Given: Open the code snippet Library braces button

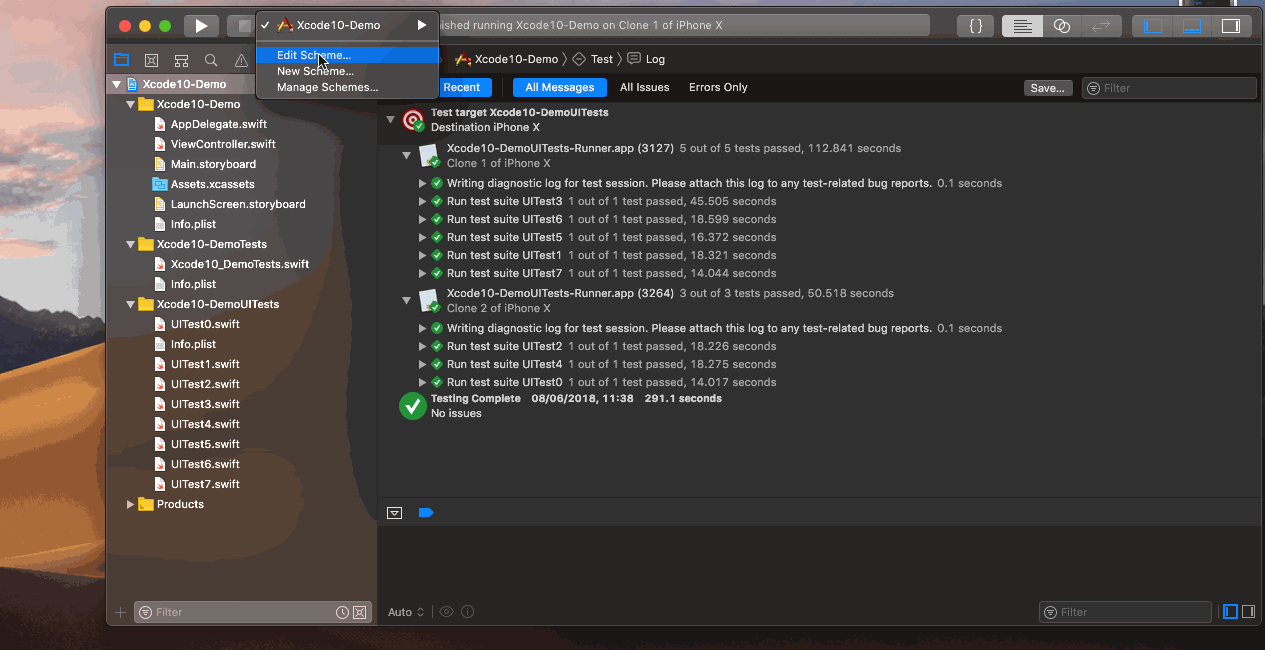Looking at the screenshot, I should click(976, 26).
